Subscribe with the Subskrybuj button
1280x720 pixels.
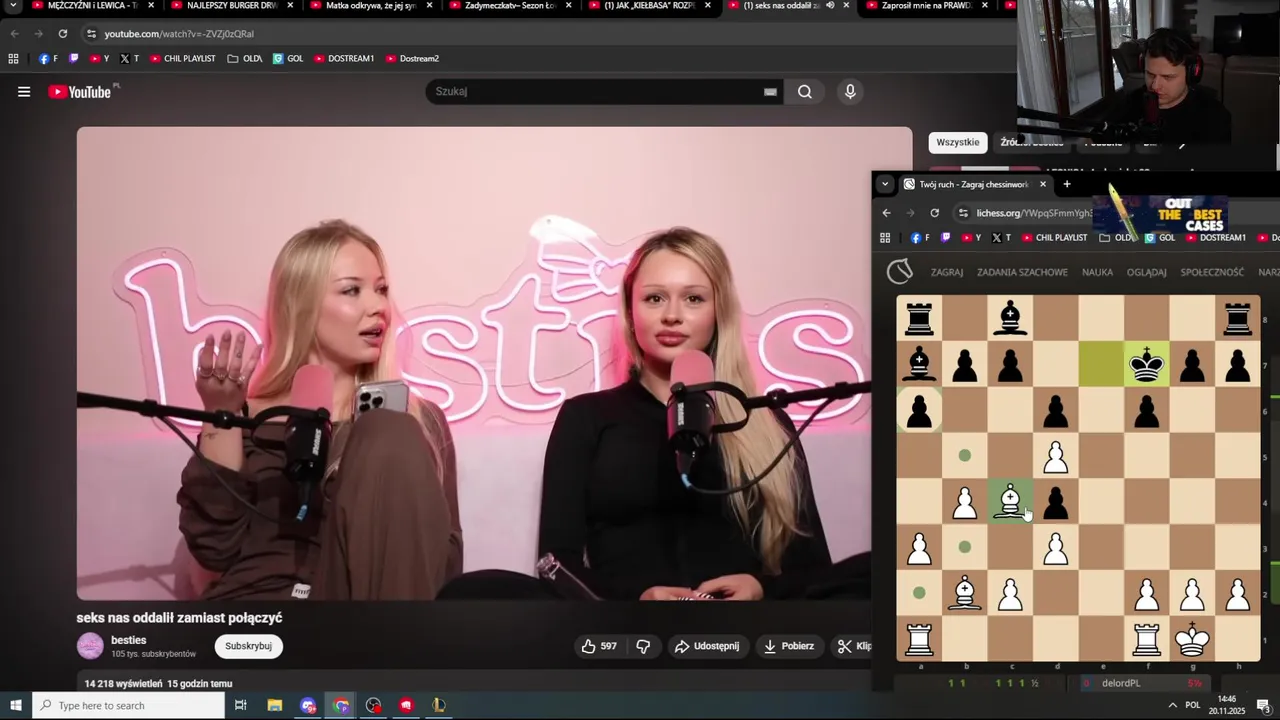point(249,646)
